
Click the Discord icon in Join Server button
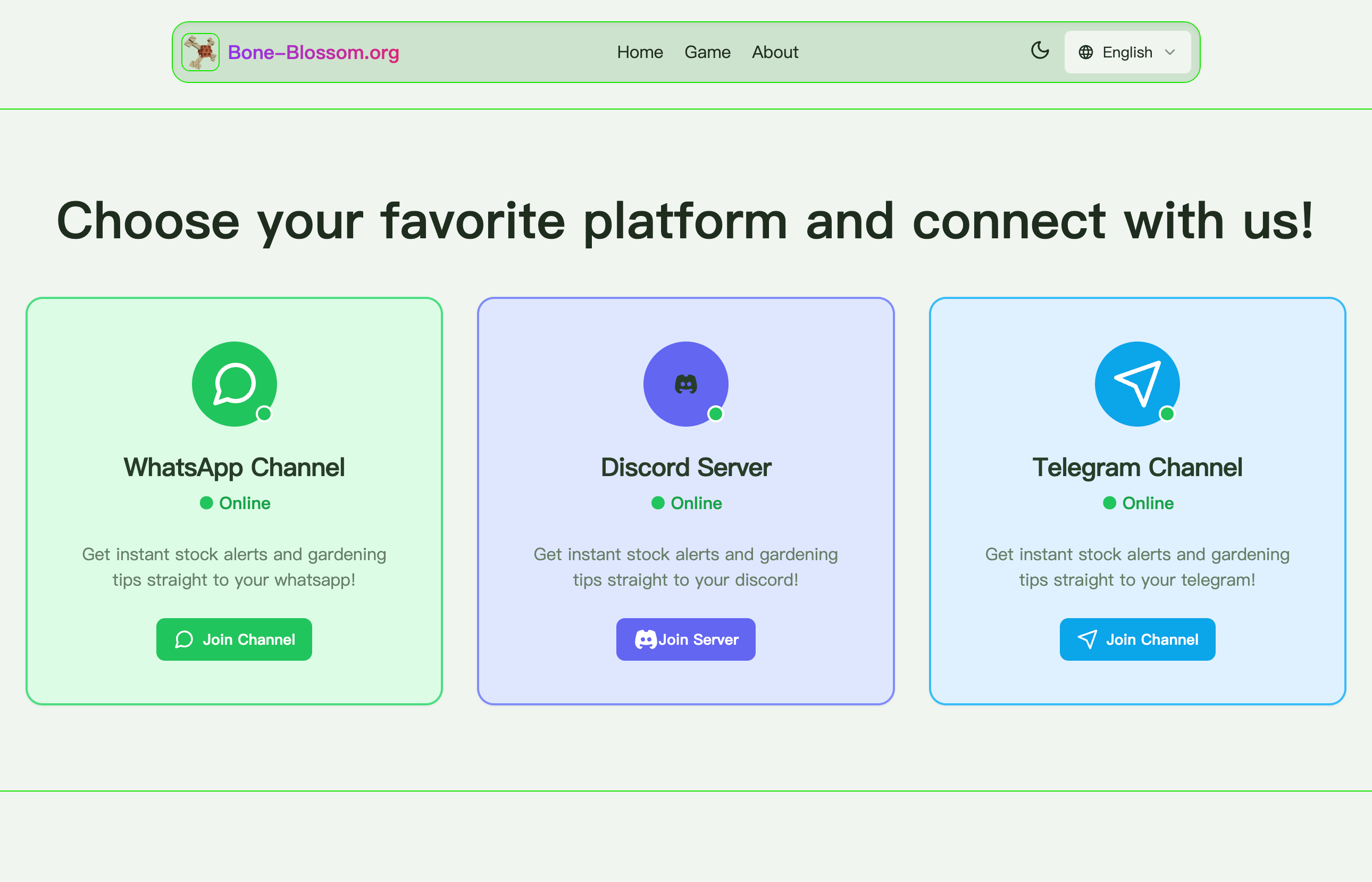point(645,639)
